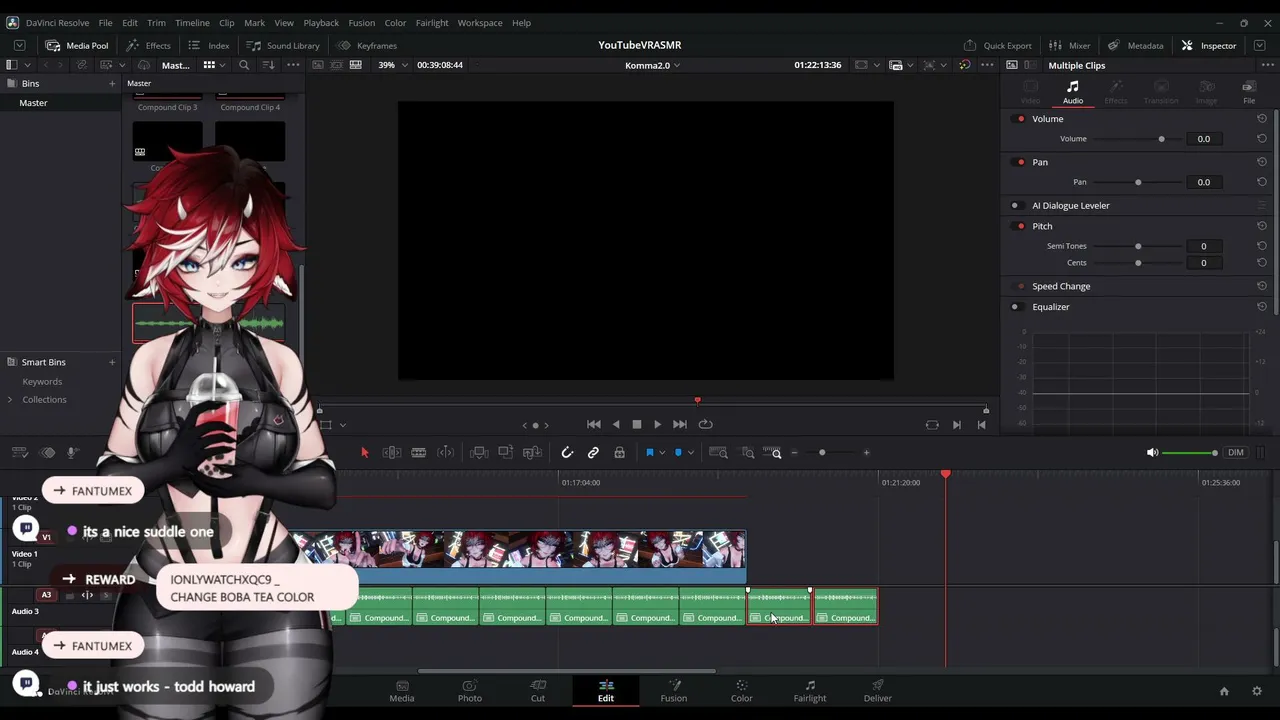This screenshot has width=1280, height=720.
Task: Open the File tab in the Inspector
Action: click(1249, 92)
